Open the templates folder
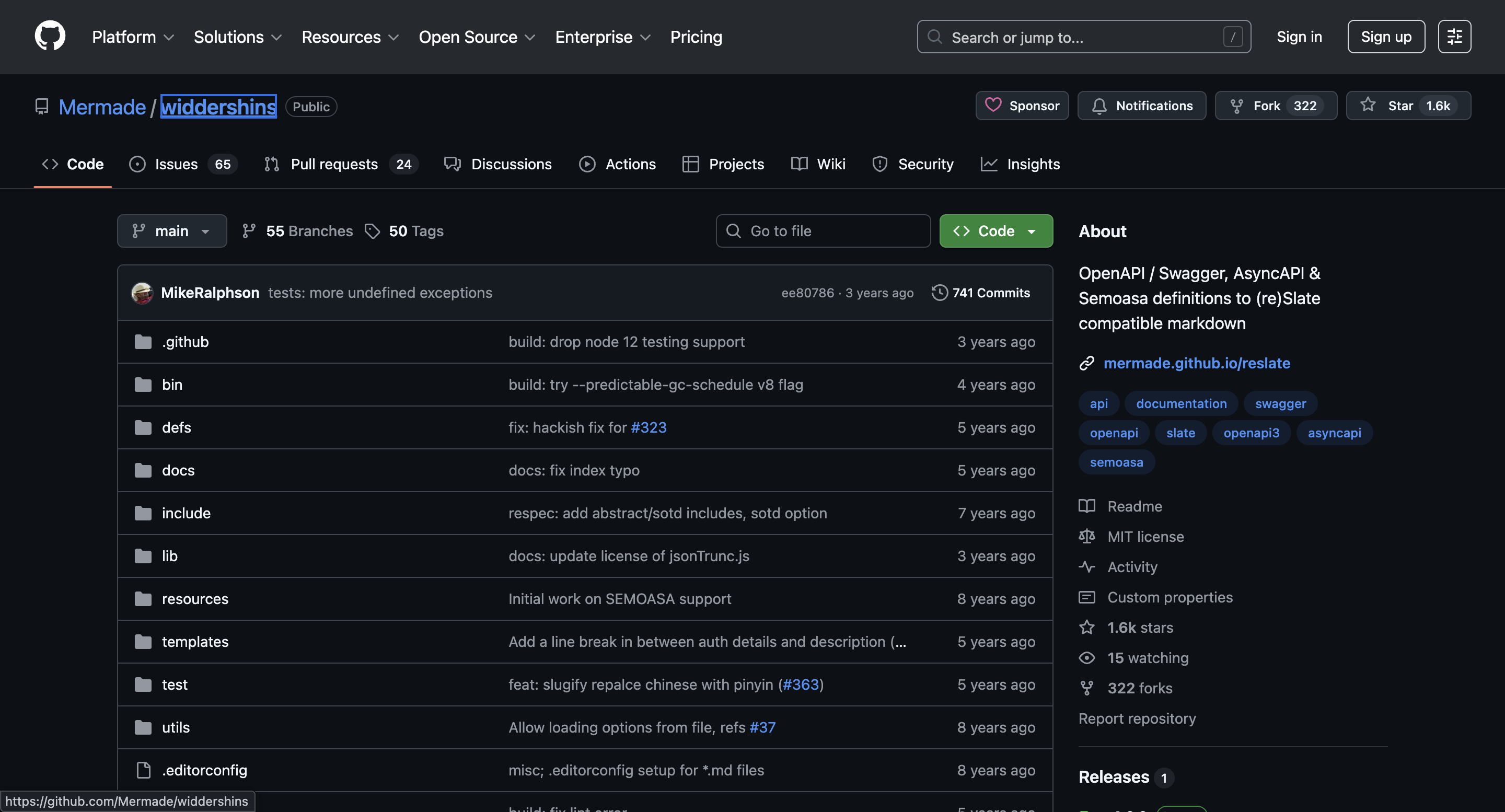Viewport: 1505px width, 812px height. coord(194,642)
